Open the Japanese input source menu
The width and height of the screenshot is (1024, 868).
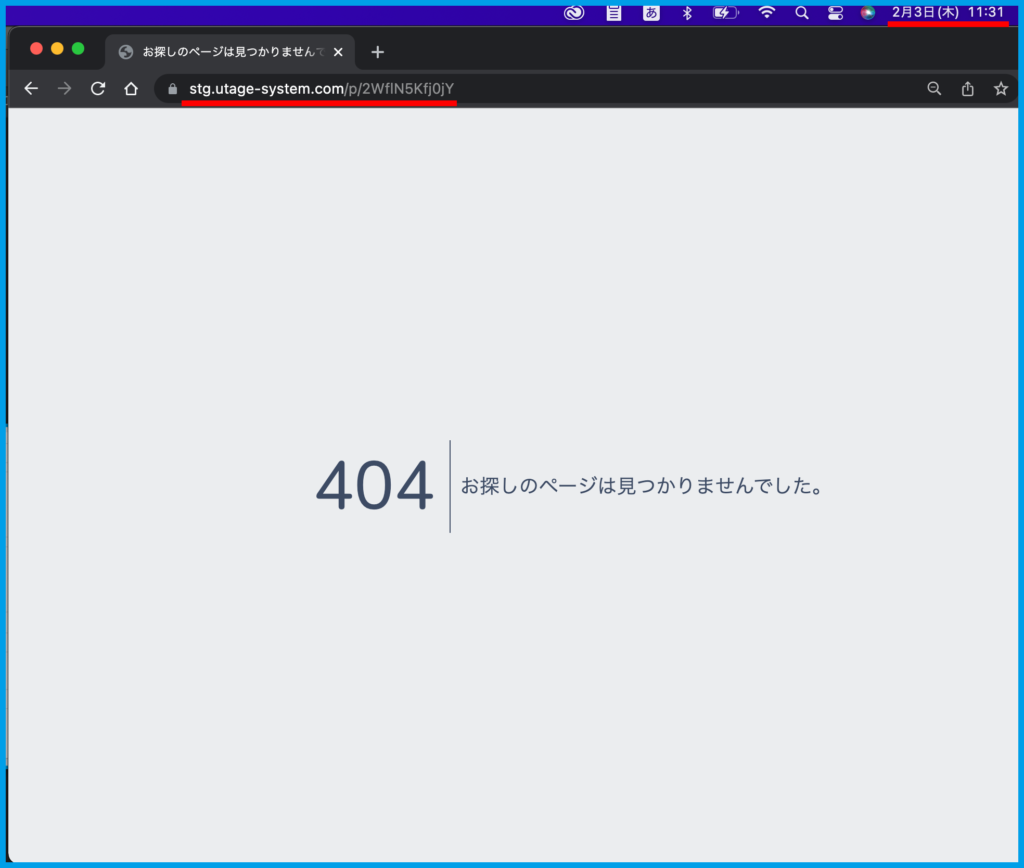tap(651, 12)
